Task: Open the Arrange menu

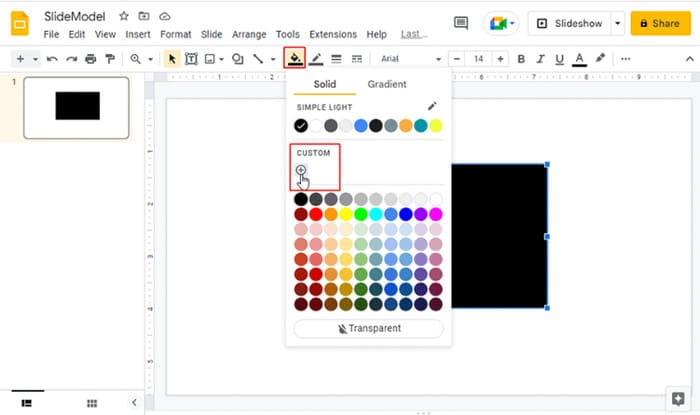Action: tap(249, 34)
